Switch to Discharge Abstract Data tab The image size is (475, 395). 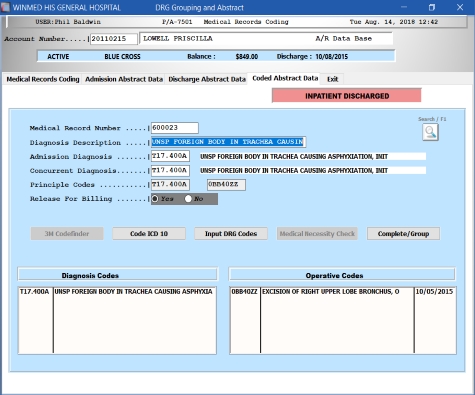pos(207,79)
